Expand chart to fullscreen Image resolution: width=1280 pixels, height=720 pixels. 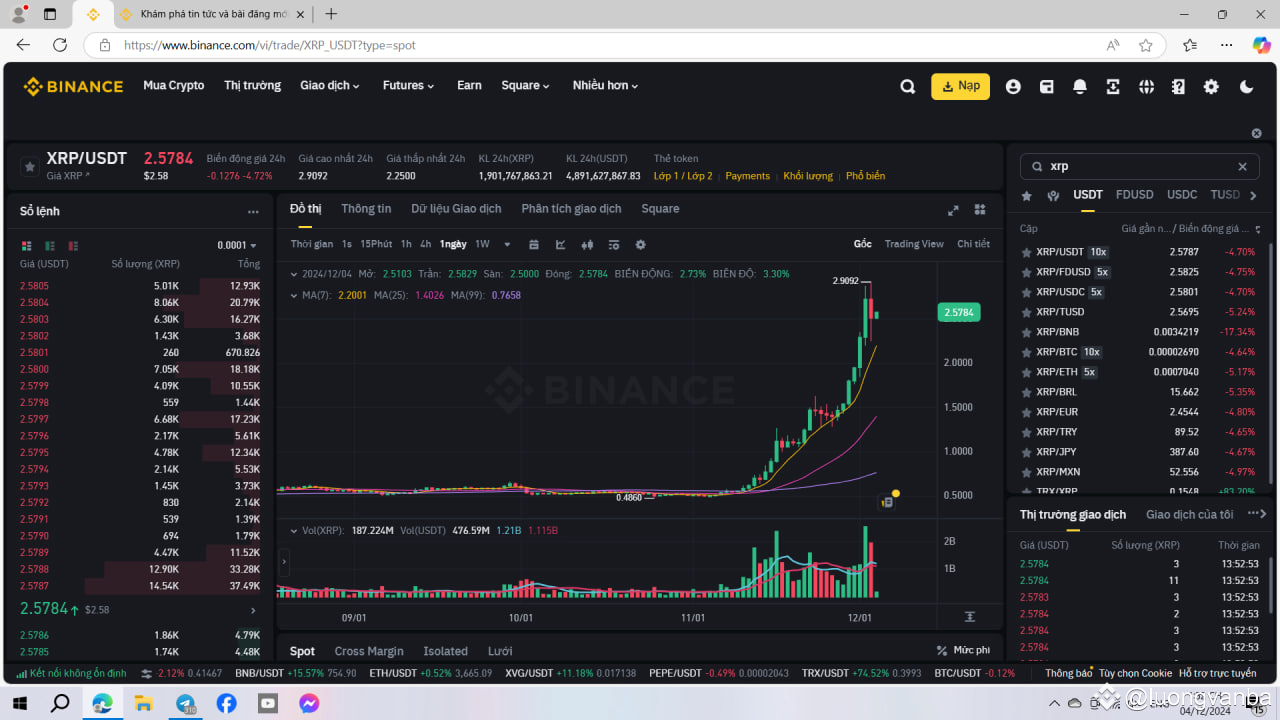pyautogui.click(x=953, y=210)
